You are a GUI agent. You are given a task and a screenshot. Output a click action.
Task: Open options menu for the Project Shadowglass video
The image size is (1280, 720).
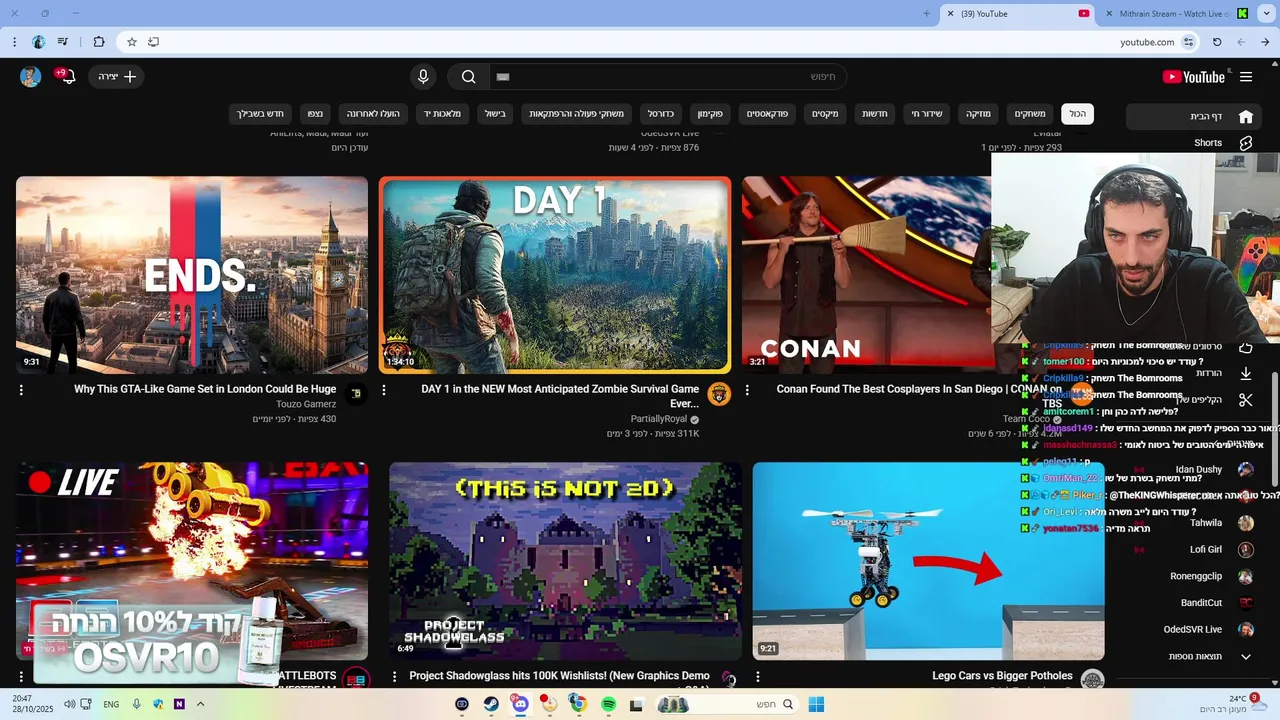pyautogui.click(x=395, y=676)
